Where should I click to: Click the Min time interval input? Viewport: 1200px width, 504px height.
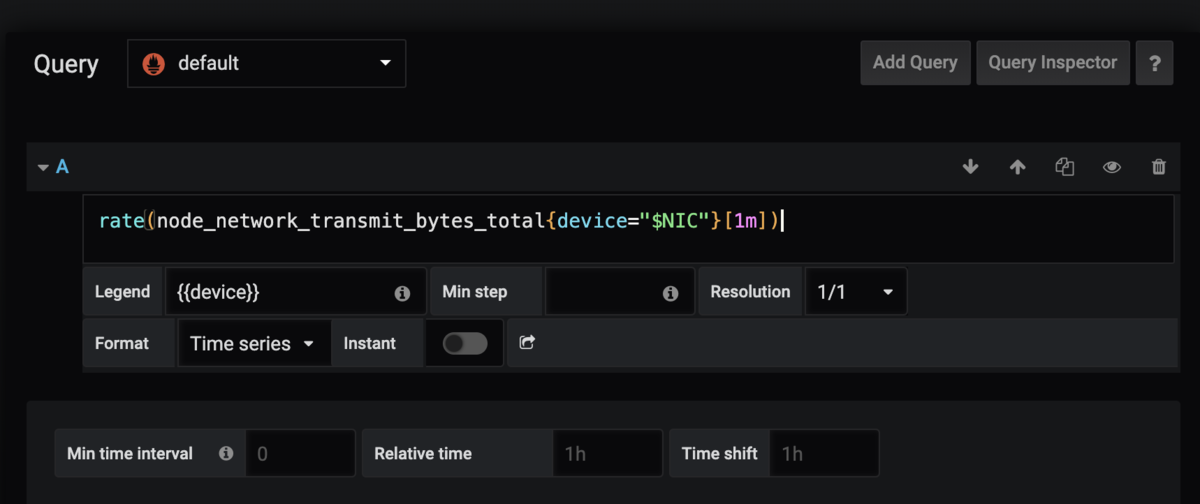point(301,453)
